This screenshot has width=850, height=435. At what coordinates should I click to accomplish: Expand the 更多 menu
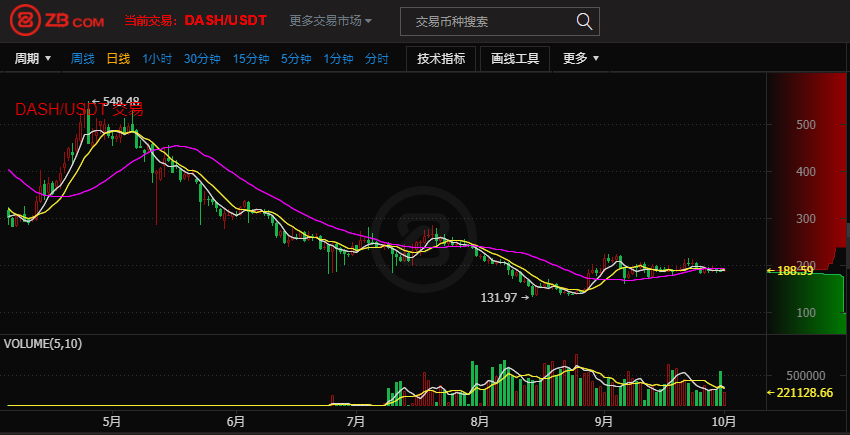point(581,59)
